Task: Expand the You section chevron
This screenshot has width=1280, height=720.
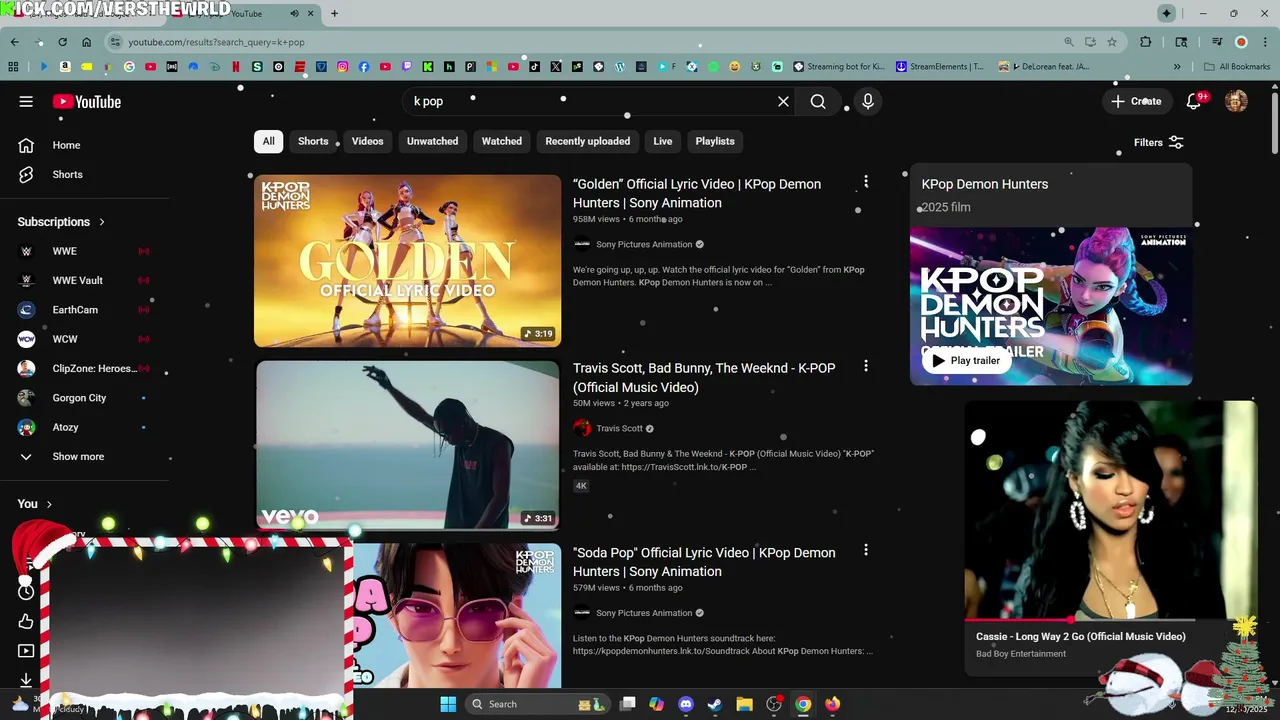Action: click(x=49, y=504)
